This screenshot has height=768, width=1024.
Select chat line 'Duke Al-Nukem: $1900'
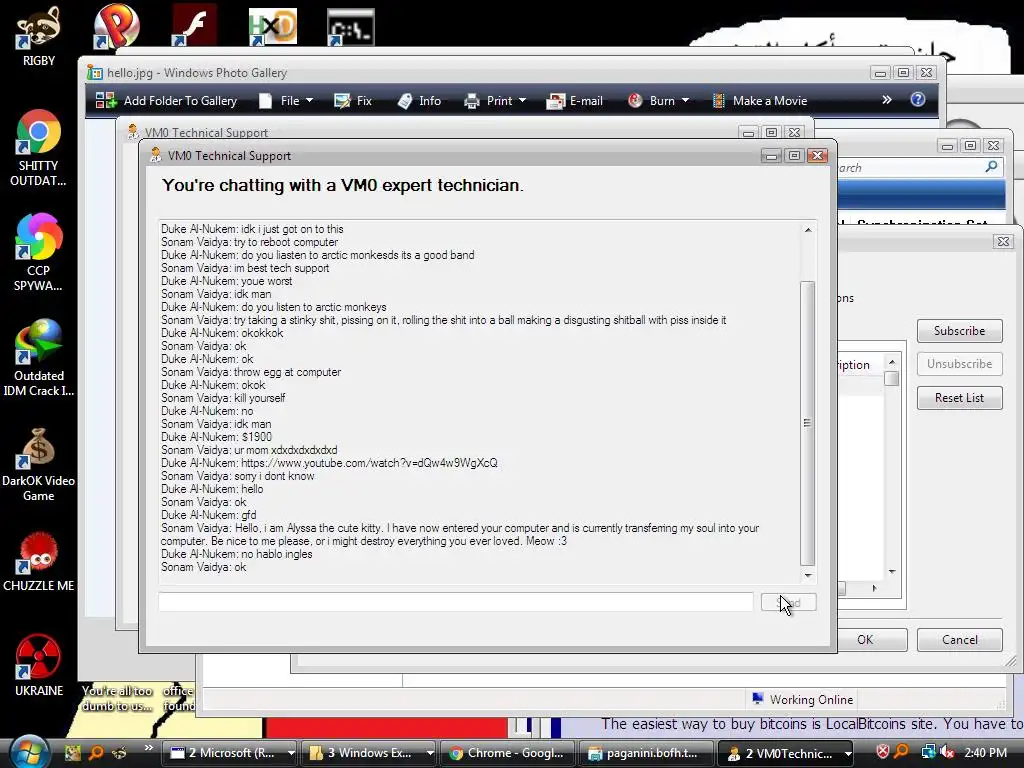click(x=217, y=437)
